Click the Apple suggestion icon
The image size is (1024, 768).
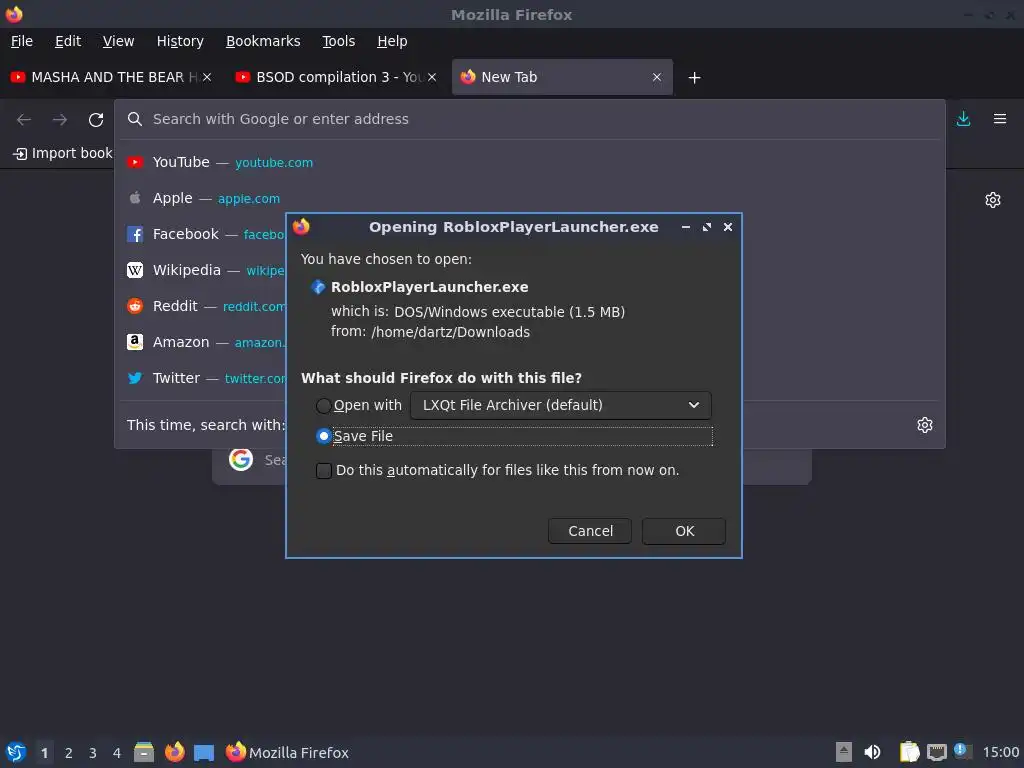(x=135, y=198)
